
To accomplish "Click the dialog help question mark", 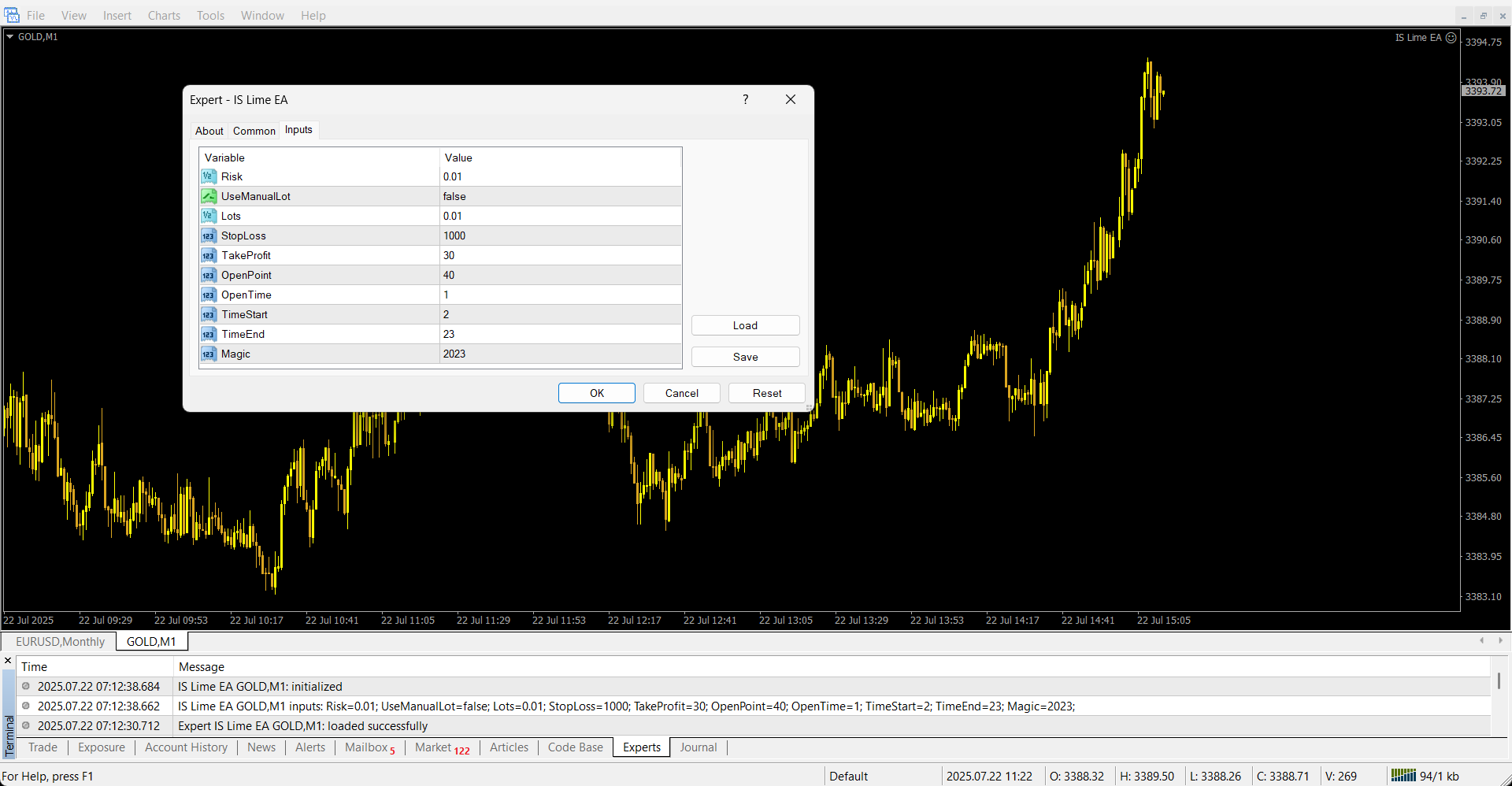I will click(745, 99).
